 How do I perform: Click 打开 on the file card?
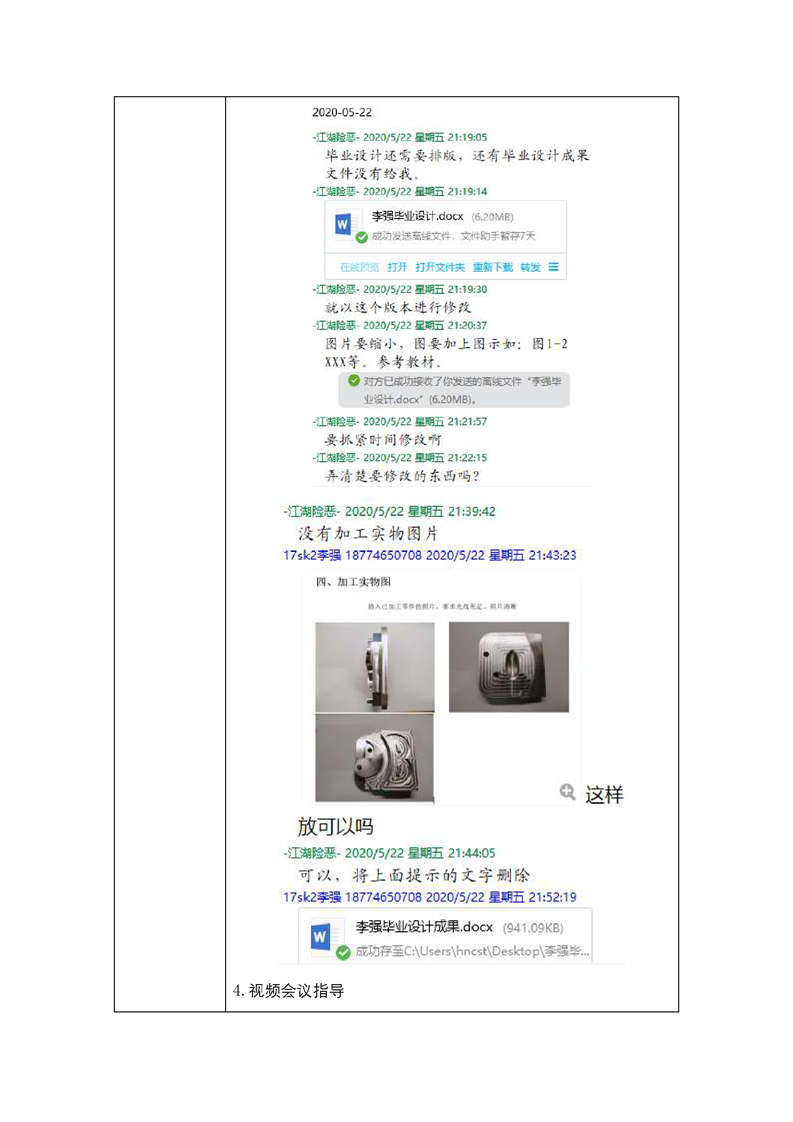click(397, 267)
